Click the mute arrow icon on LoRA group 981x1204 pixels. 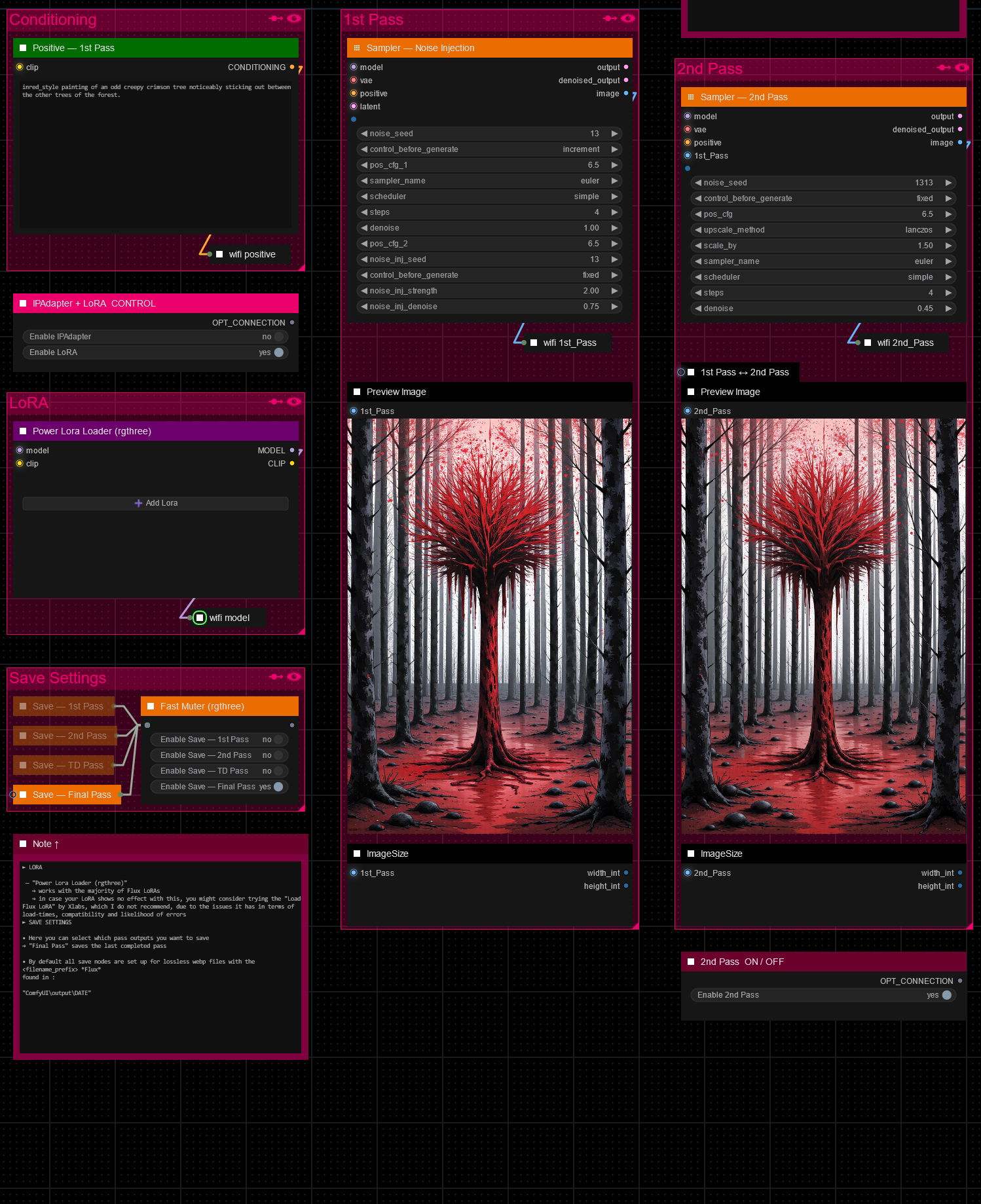(x=276, y=402)
